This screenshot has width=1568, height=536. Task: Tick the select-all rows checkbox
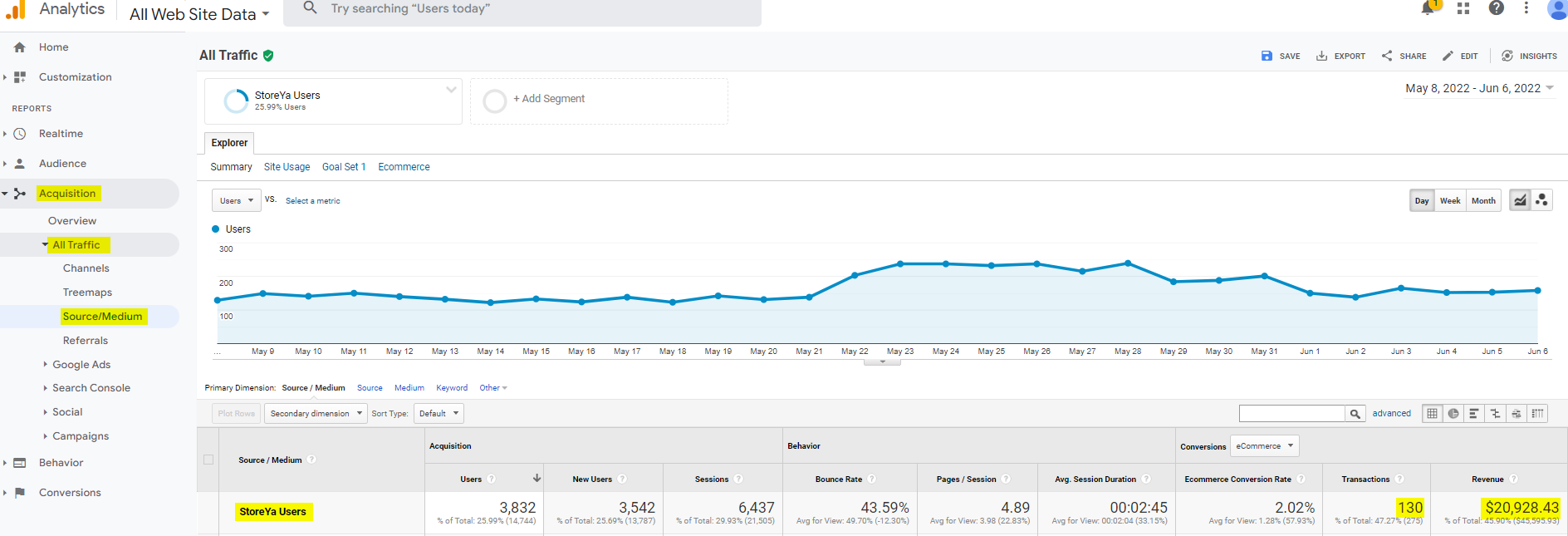208,460
